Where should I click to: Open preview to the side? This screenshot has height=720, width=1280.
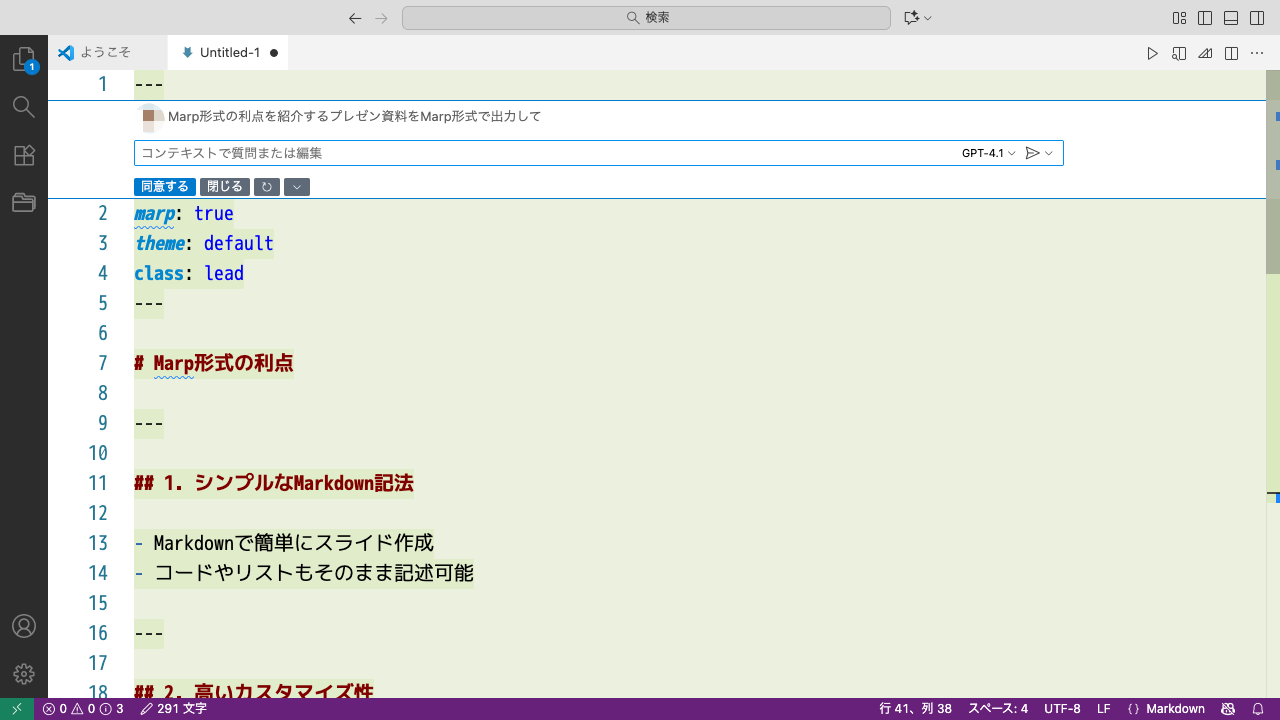[1179, 53]
